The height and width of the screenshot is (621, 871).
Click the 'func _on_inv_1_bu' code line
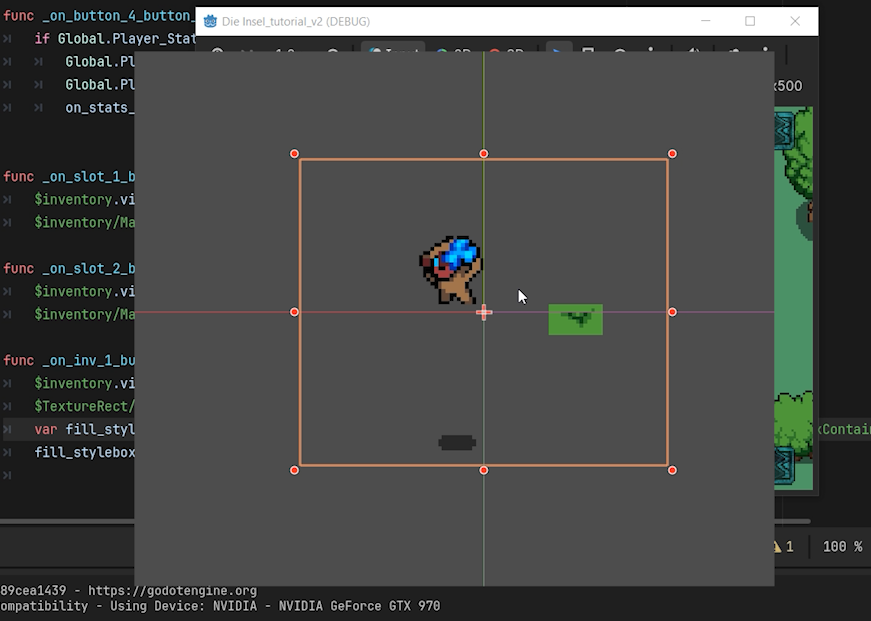tap(69, 361)
